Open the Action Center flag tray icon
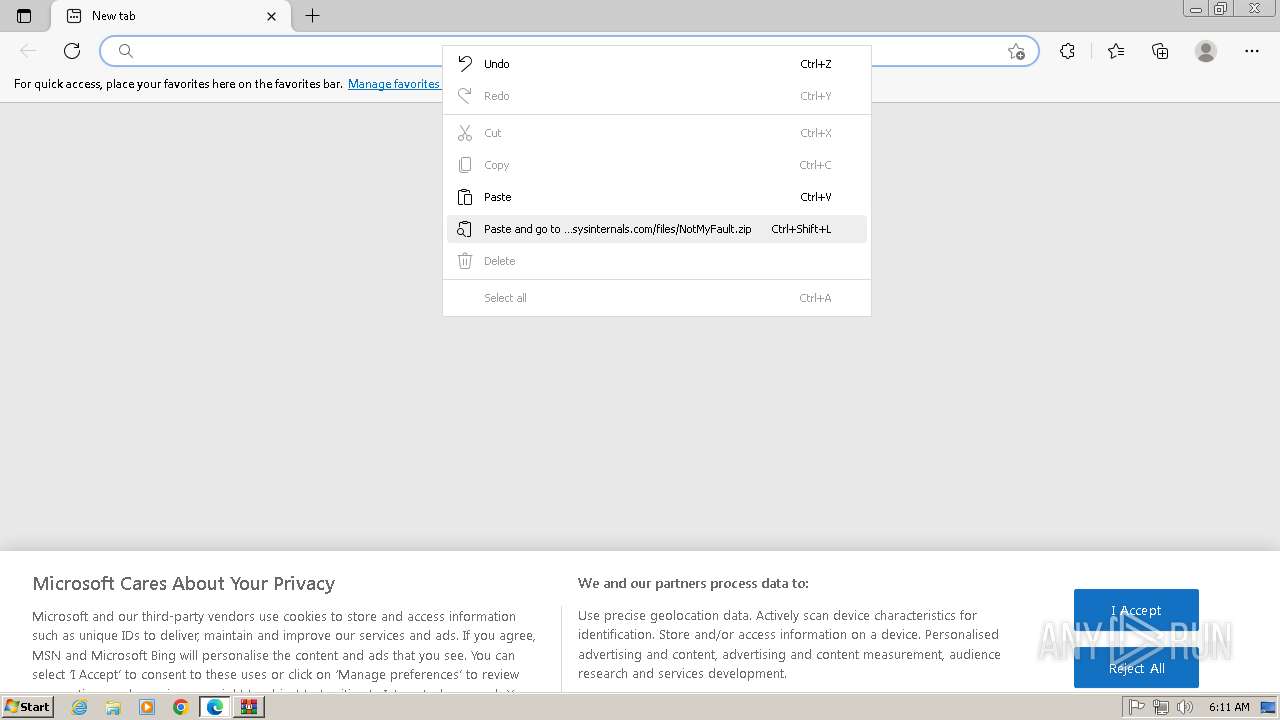 [x=1137, y=707]
